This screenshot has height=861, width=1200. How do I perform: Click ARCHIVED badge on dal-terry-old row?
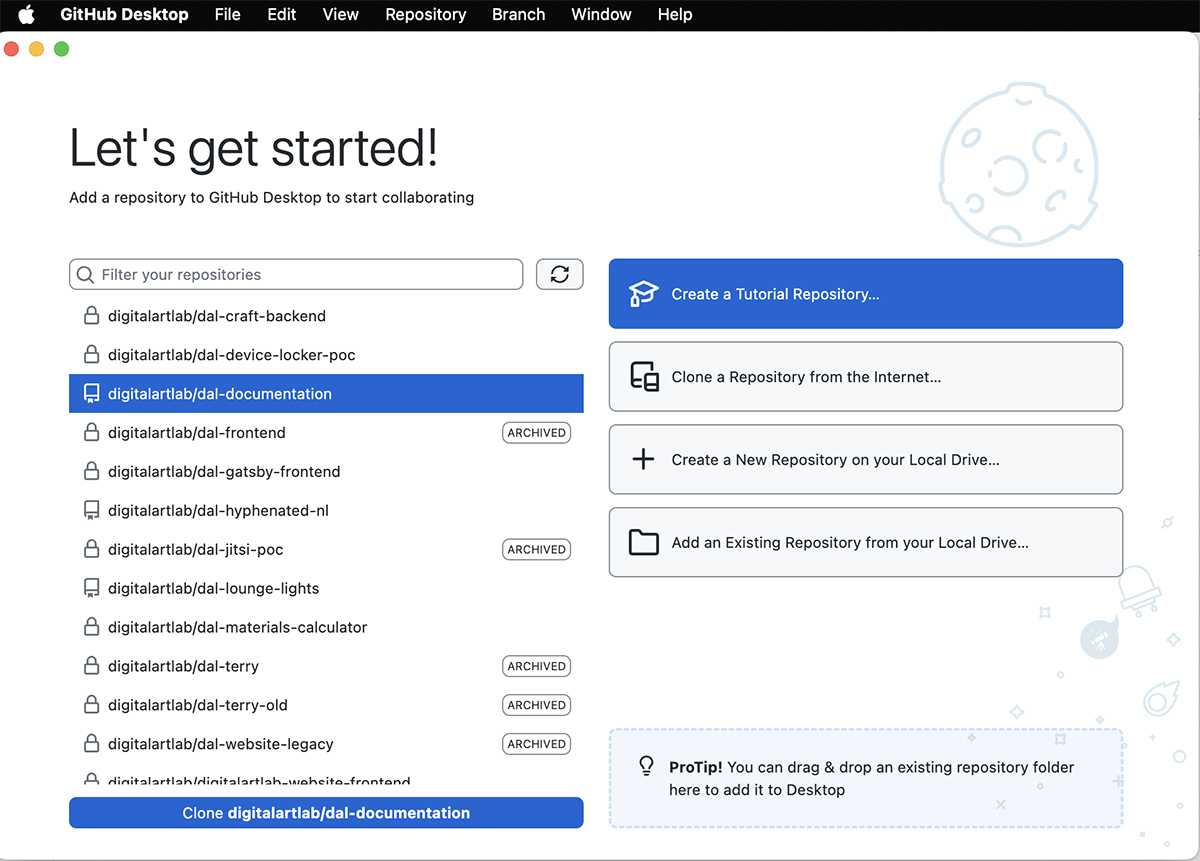[x=536, y=706]
